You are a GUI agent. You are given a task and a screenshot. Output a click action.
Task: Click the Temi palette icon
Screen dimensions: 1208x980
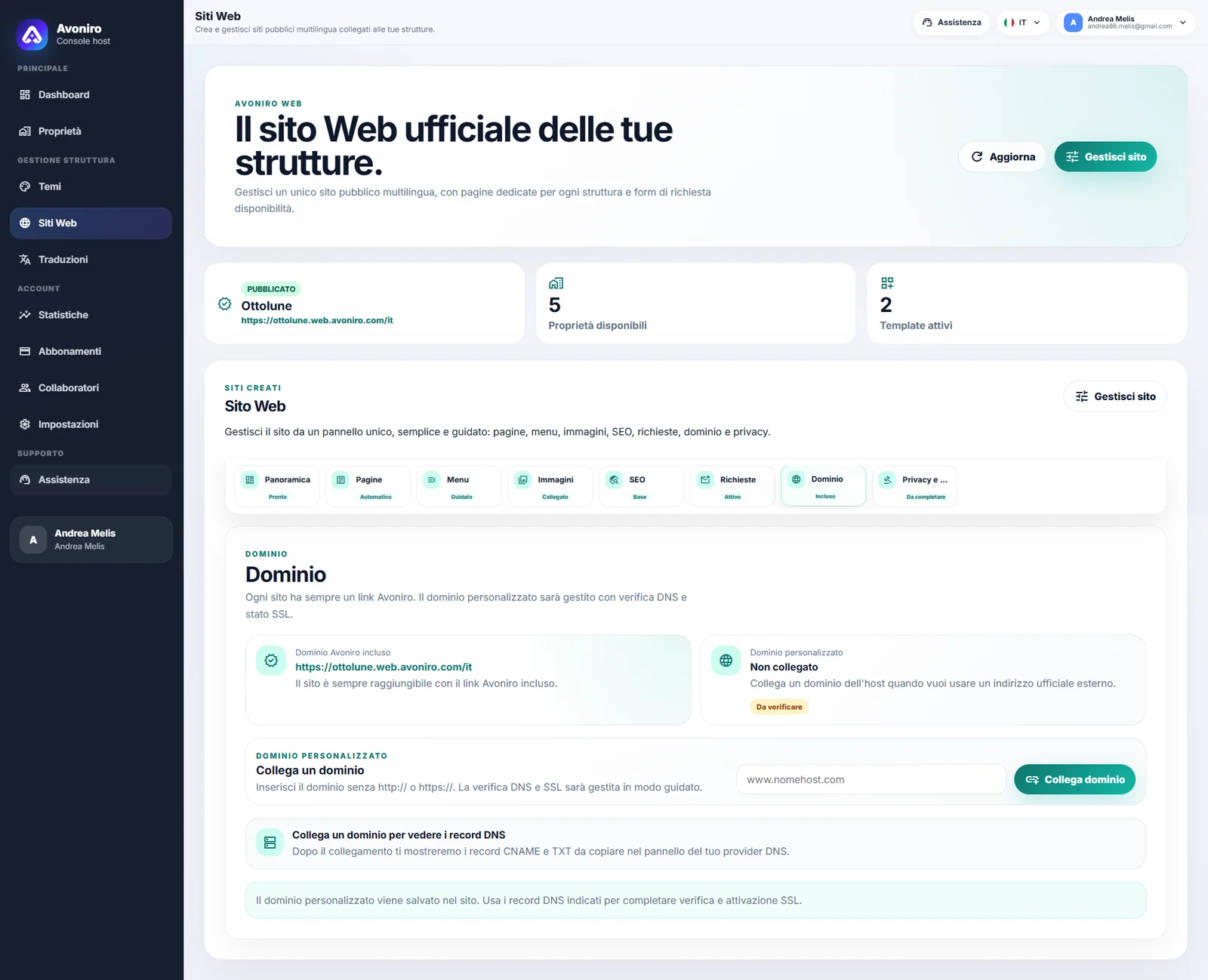coord(25,186)
